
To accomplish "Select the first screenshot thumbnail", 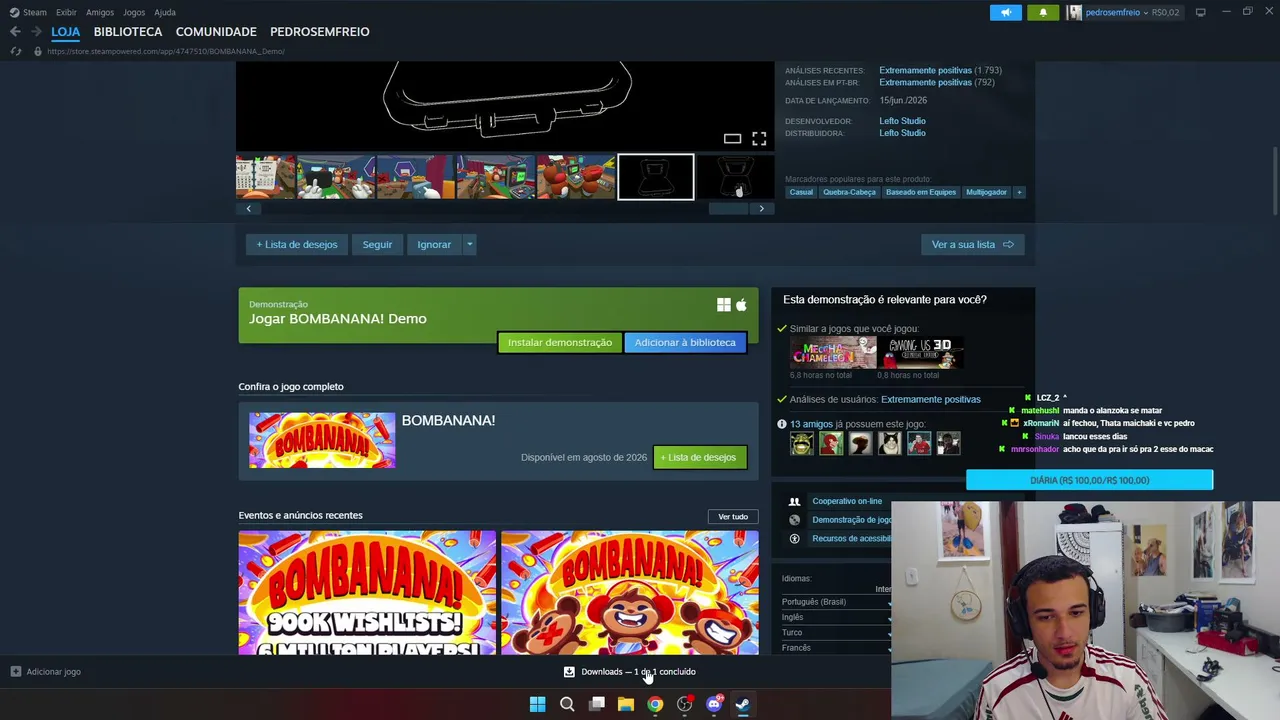I will click(x=265, y=177).
